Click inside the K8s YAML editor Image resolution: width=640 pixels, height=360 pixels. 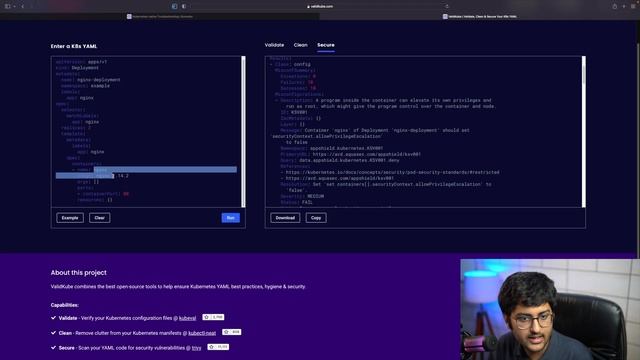tap(146, 131)
